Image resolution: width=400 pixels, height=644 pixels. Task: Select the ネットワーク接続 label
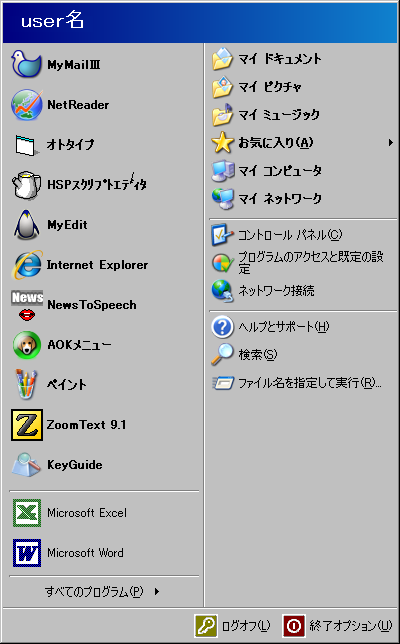click(x=276, y=291)
